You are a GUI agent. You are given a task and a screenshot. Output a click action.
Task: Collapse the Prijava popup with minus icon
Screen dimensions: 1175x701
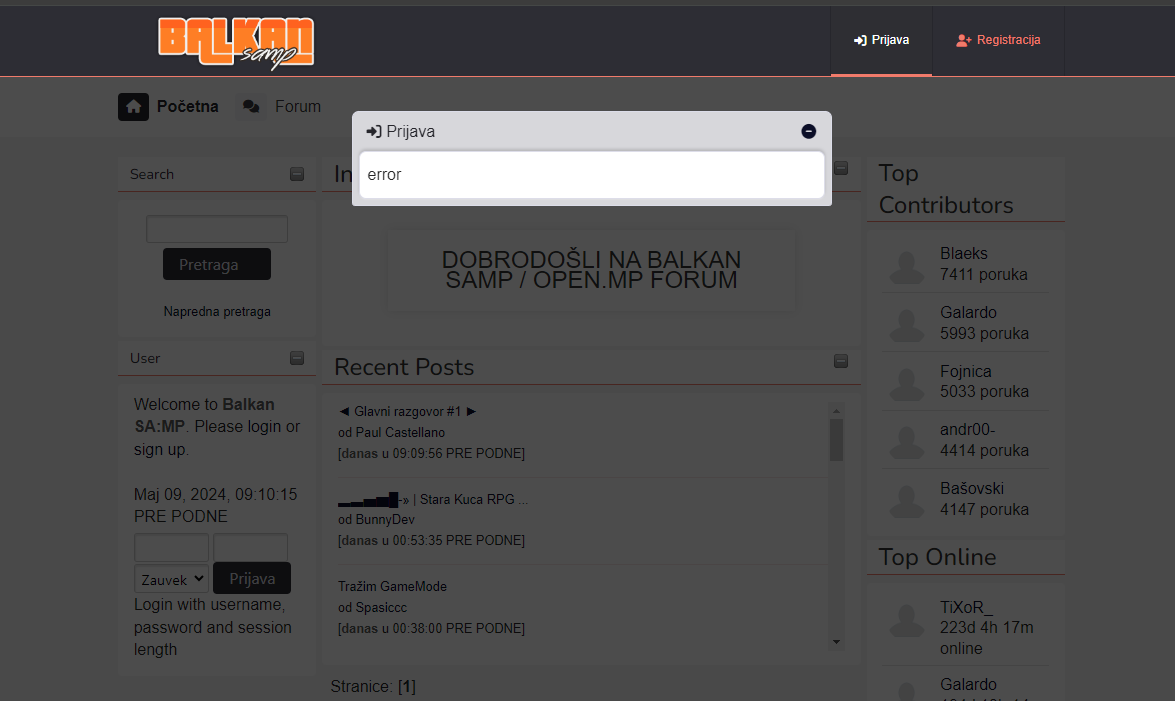[x=809, y=131]
